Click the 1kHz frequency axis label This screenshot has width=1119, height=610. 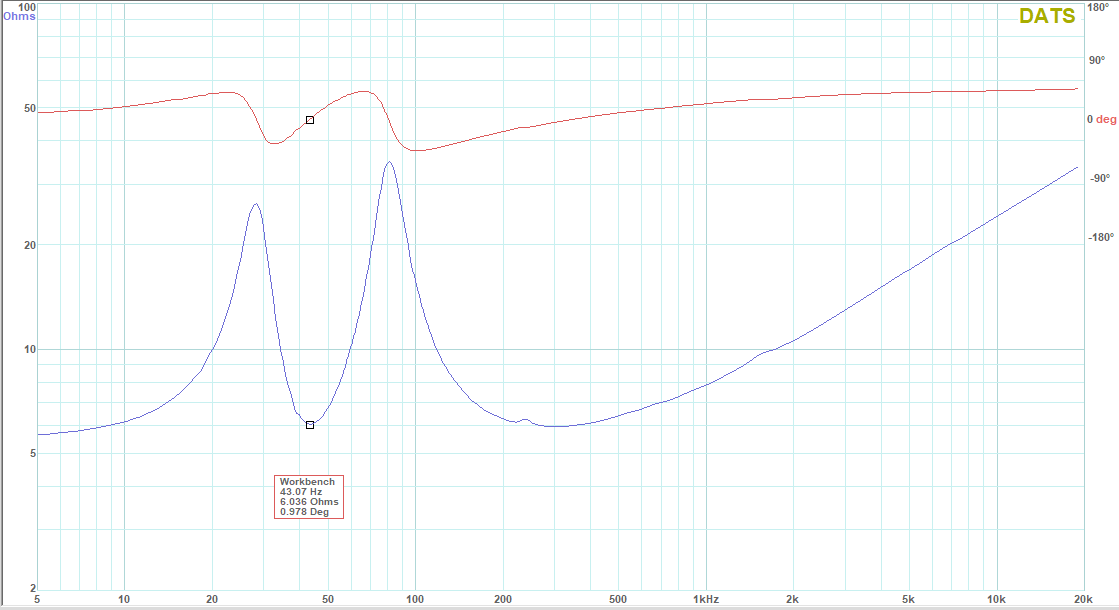(705, 599)
